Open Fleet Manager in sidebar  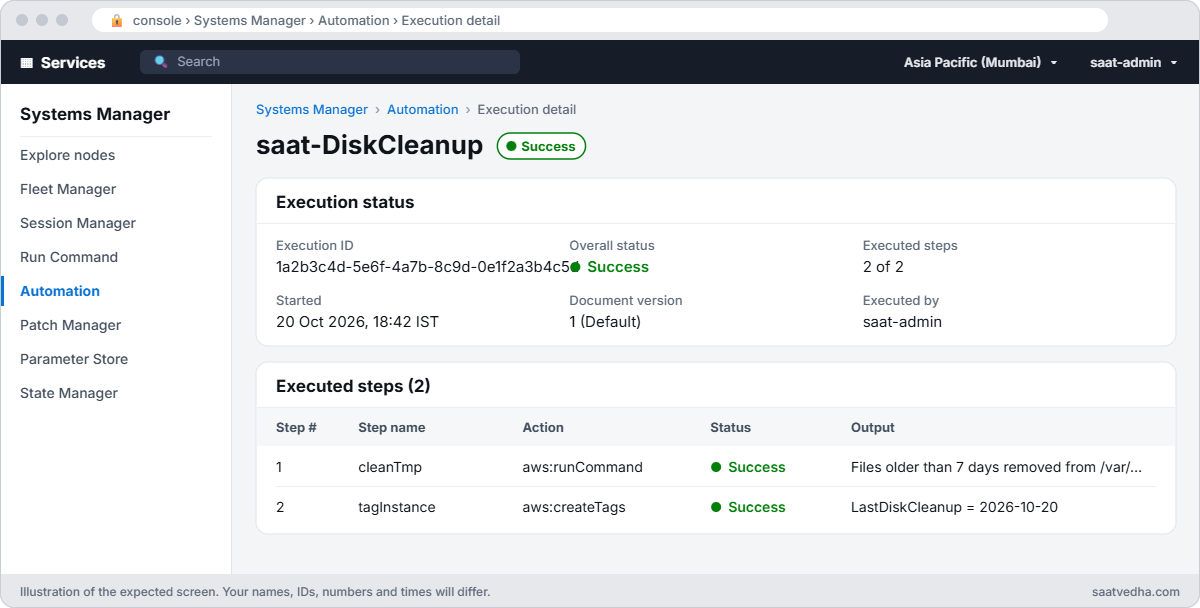pos(68,189)
